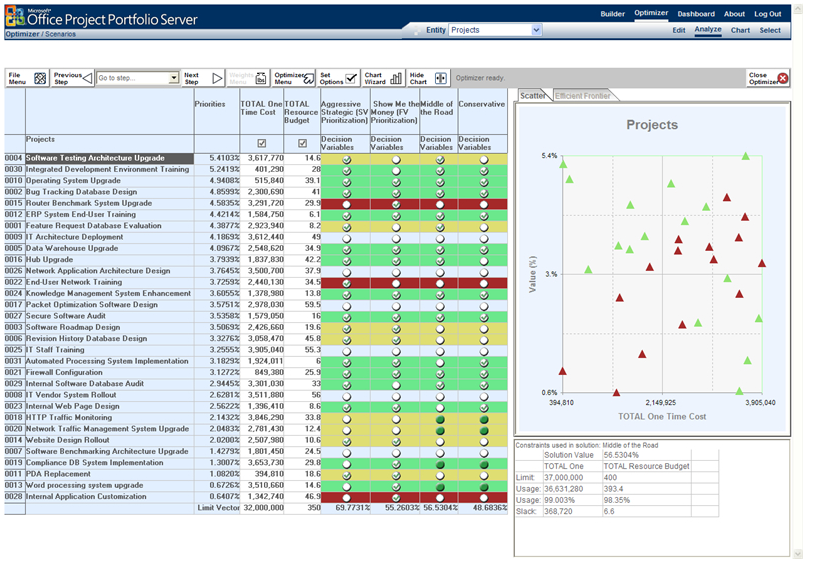This screenshot has height=568, width=817.
Task: Hide Chart using the toolbar icon
Action: pyautogui.click(x=441, y=79)
